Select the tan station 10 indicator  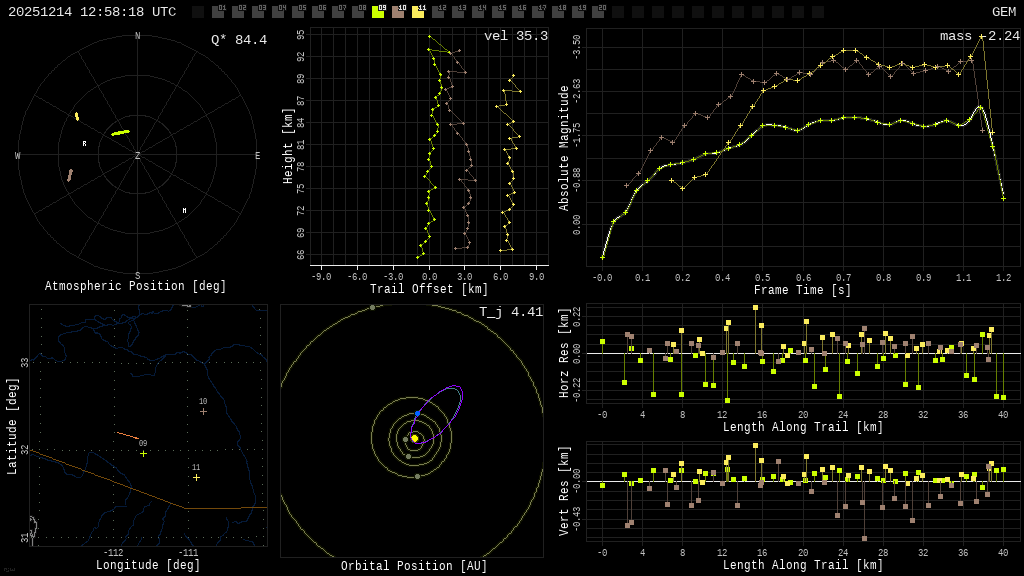(x=398, y=12)
